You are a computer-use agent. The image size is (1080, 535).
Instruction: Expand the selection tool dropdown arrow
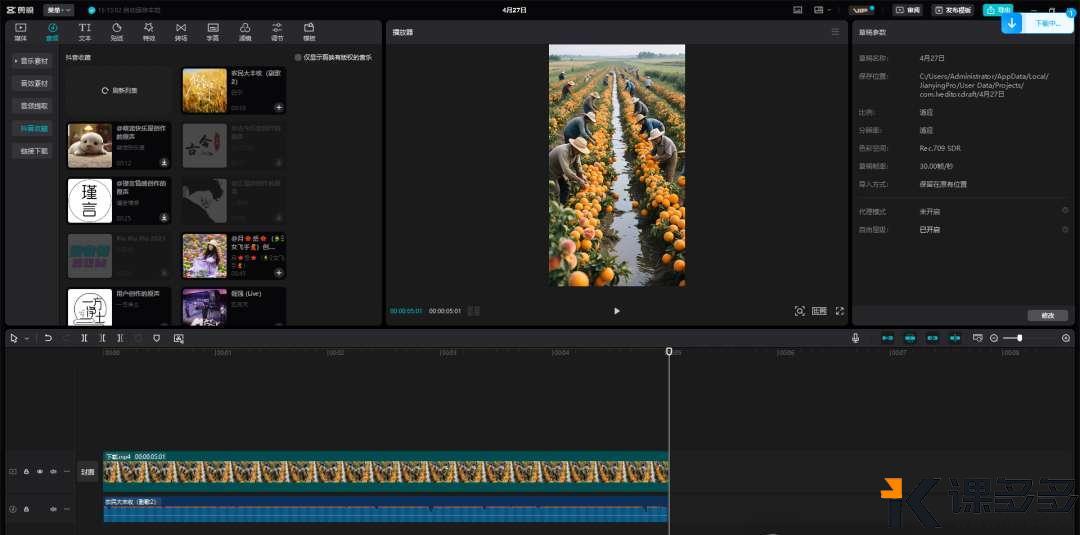(27, 338)
